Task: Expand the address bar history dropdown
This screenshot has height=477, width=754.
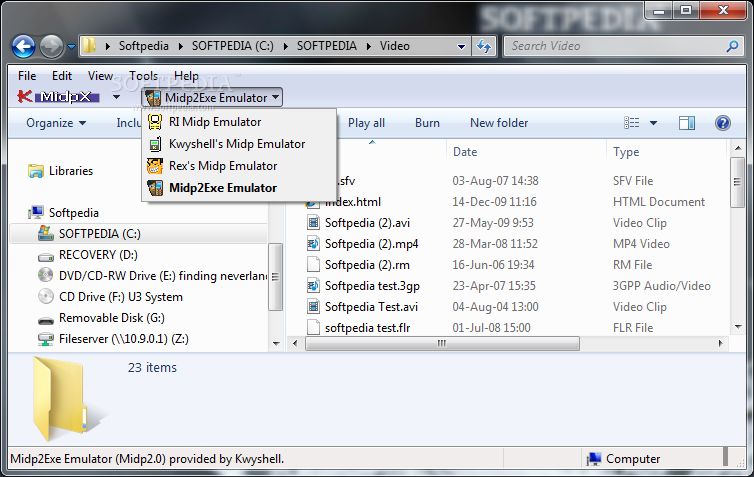Action: click(x=461, y=47)
